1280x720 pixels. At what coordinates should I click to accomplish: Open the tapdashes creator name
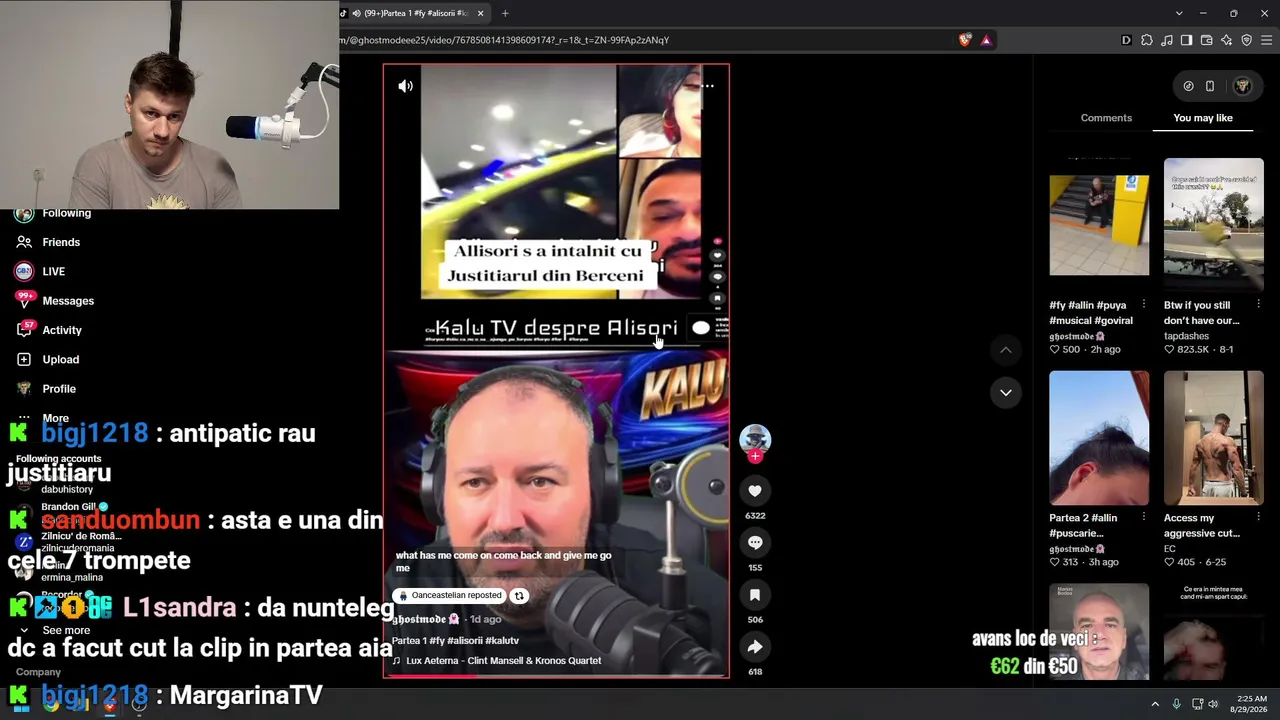(x=1186, y=336)
